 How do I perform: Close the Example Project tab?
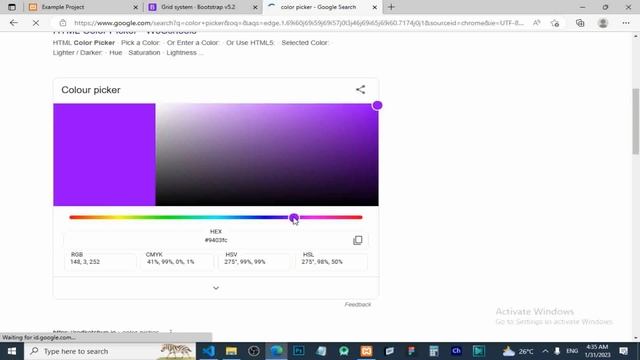tap(136, 7)
